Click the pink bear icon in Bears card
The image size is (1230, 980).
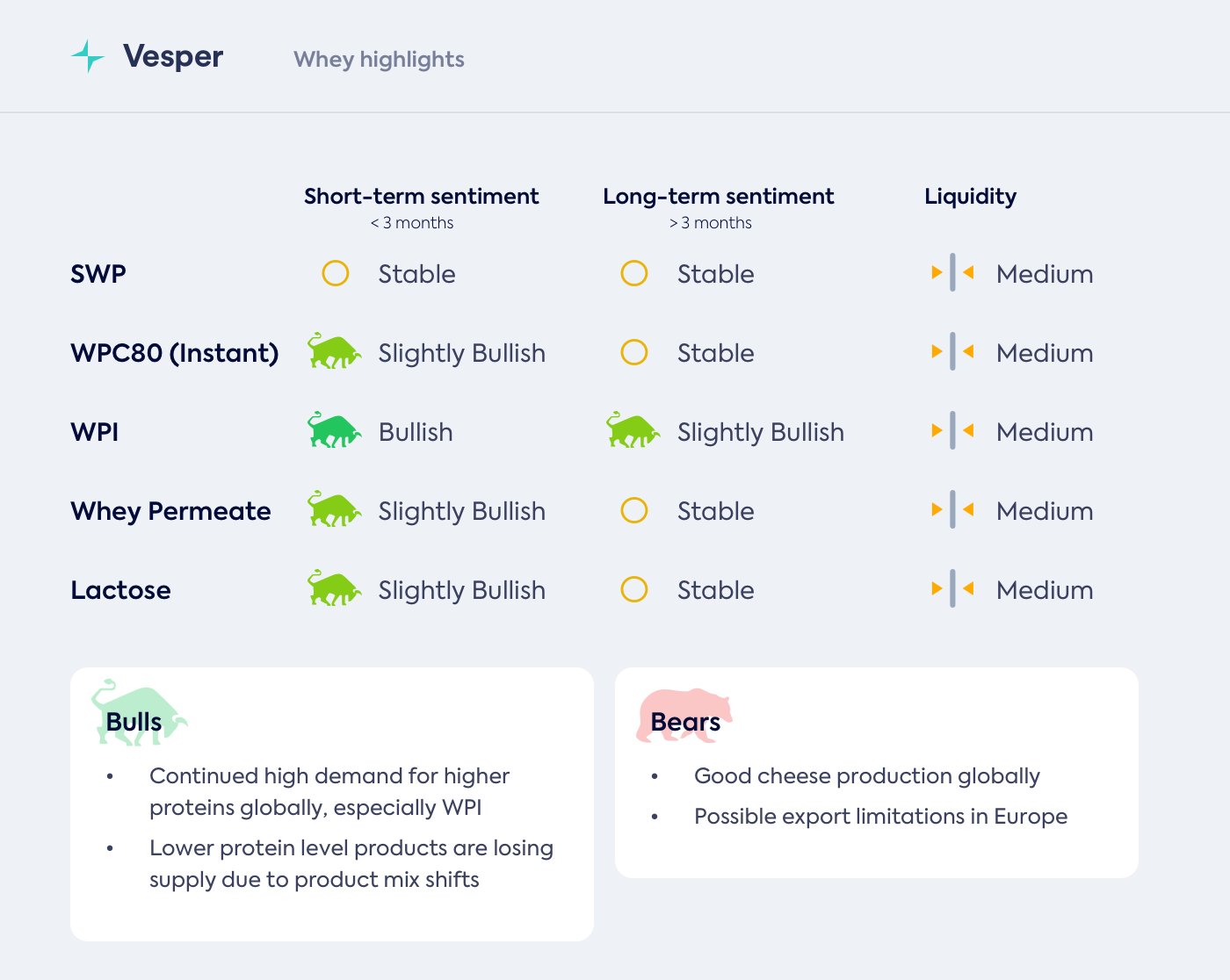684,715
